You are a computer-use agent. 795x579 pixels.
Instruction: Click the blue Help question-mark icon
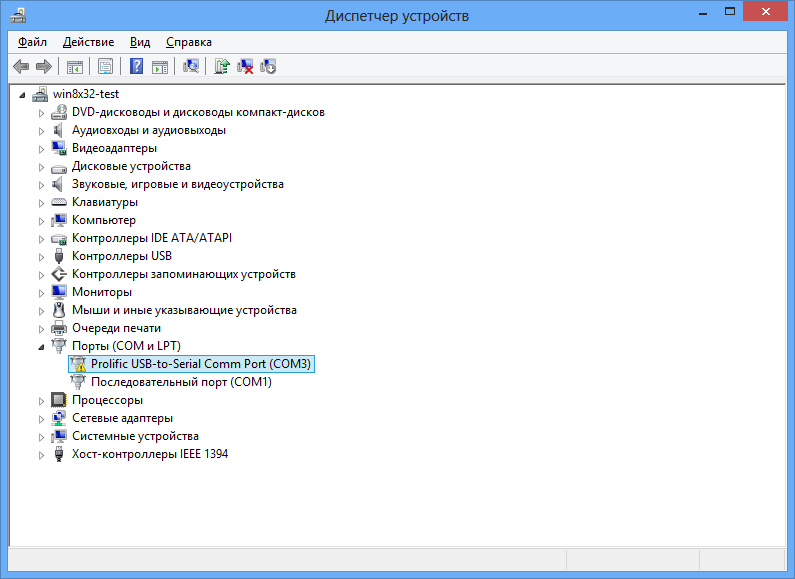[136, 66]
